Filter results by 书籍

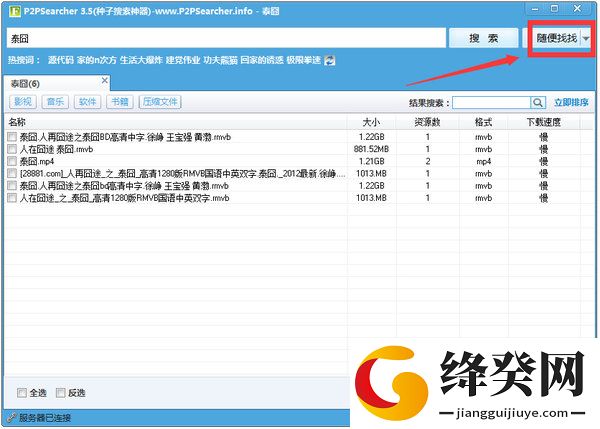[120, 102]
